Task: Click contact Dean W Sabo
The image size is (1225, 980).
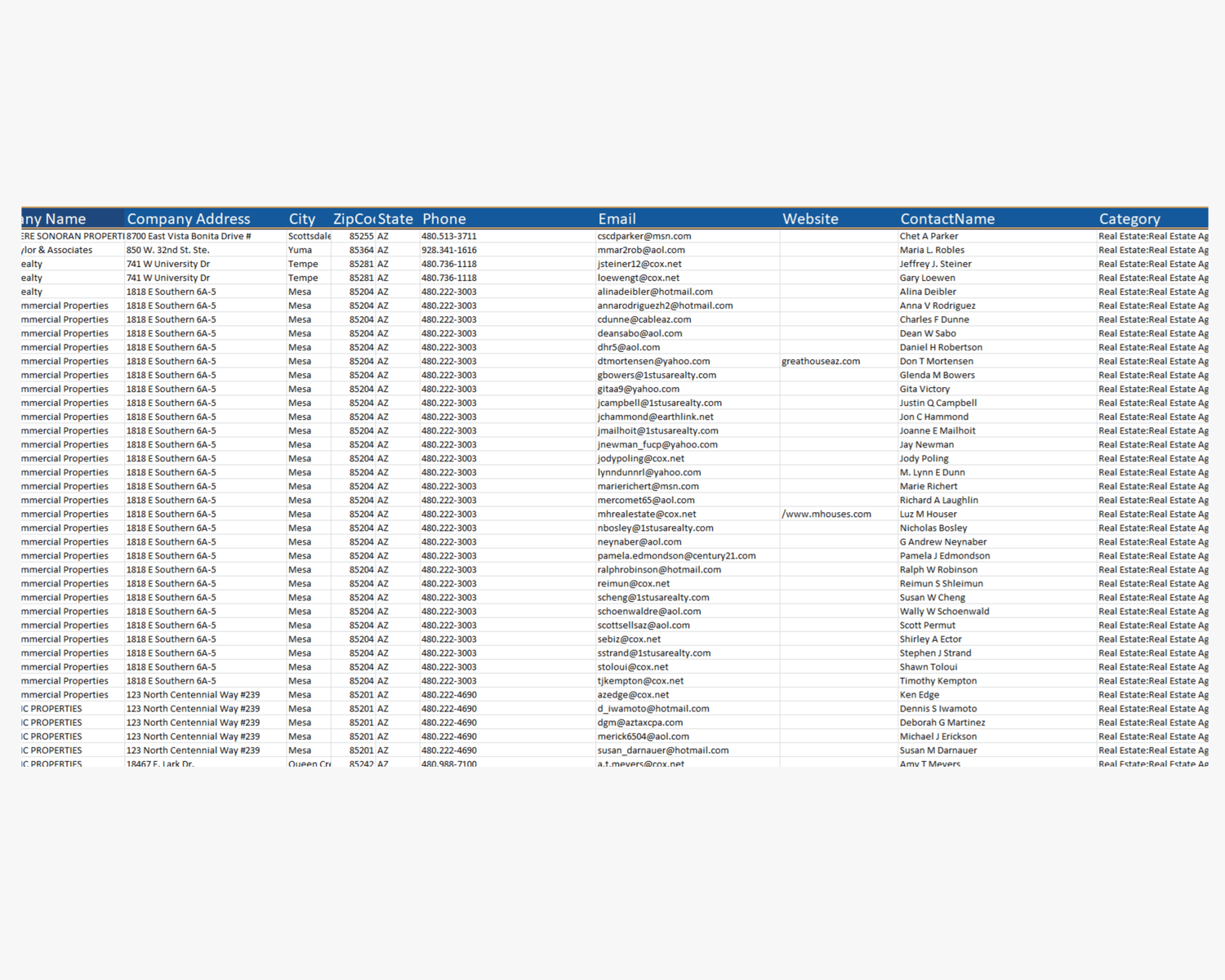Action: (928, 333)
